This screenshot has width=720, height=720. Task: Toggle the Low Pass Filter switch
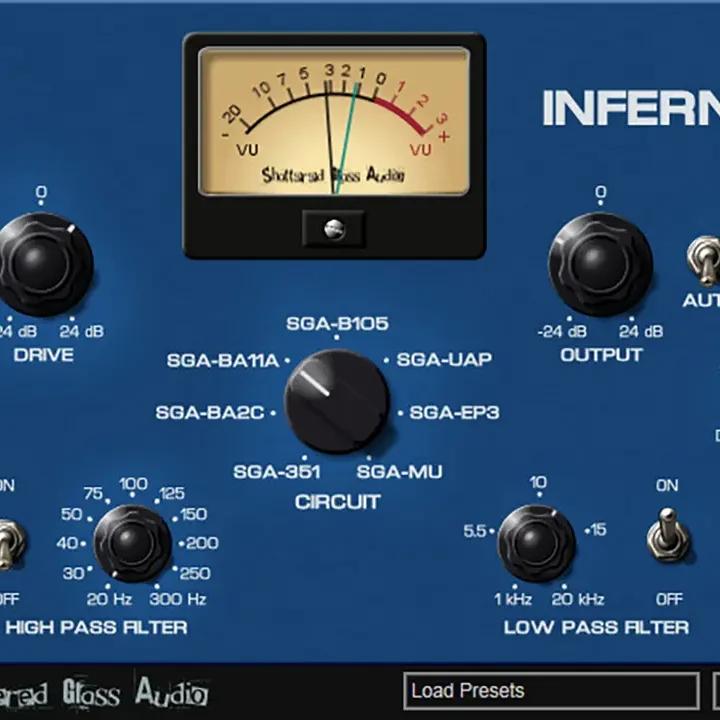point(668,535)
